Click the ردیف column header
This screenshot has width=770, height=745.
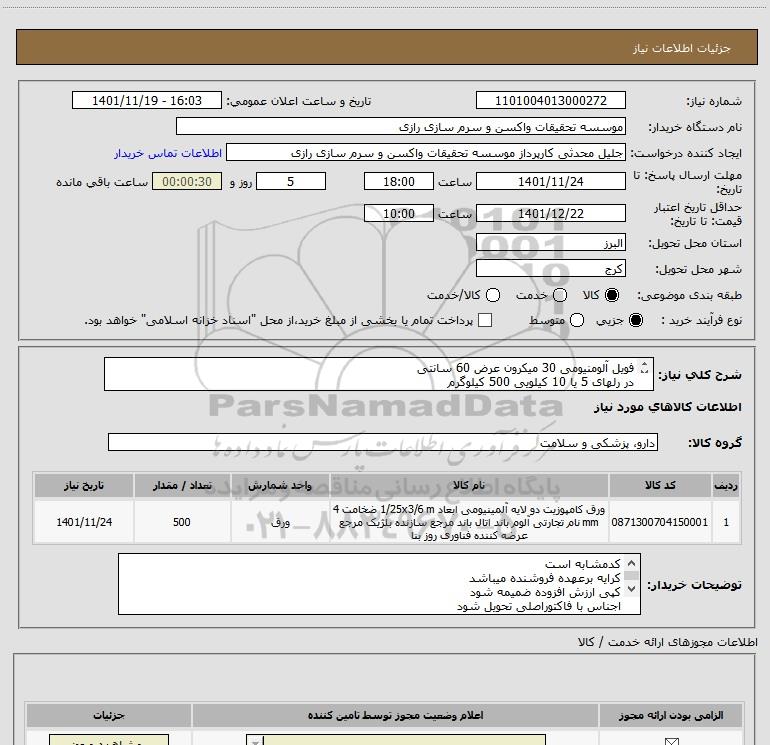pyautogui.click(x=726, y=485)
